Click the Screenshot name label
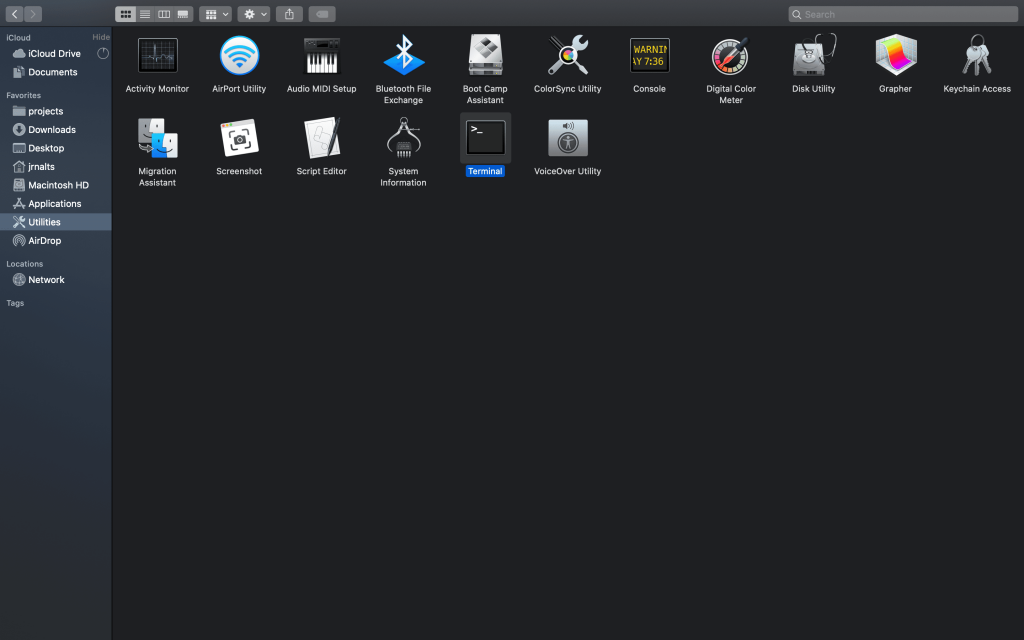1024x640 pixels. [239, 171]
